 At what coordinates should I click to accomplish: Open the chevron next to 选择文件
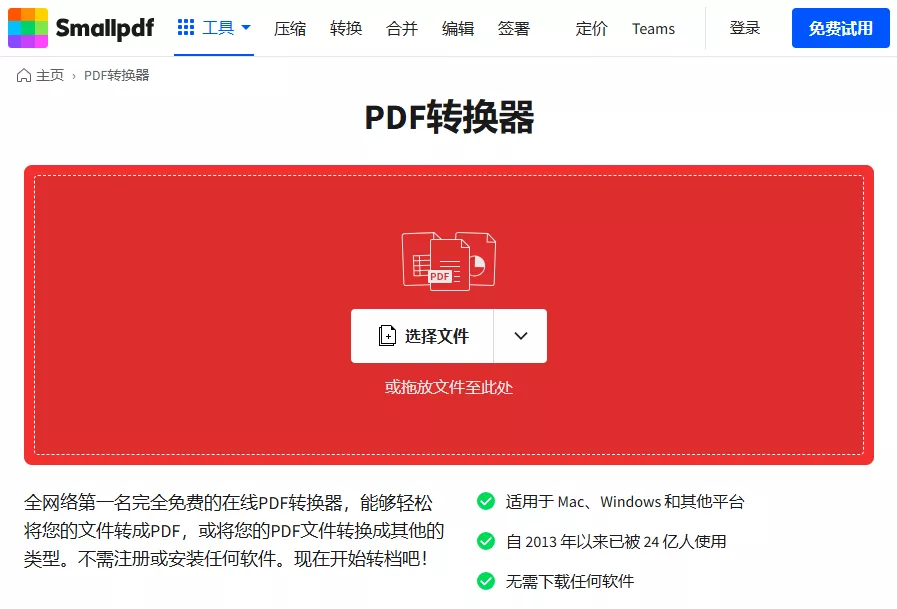(520, 336)
